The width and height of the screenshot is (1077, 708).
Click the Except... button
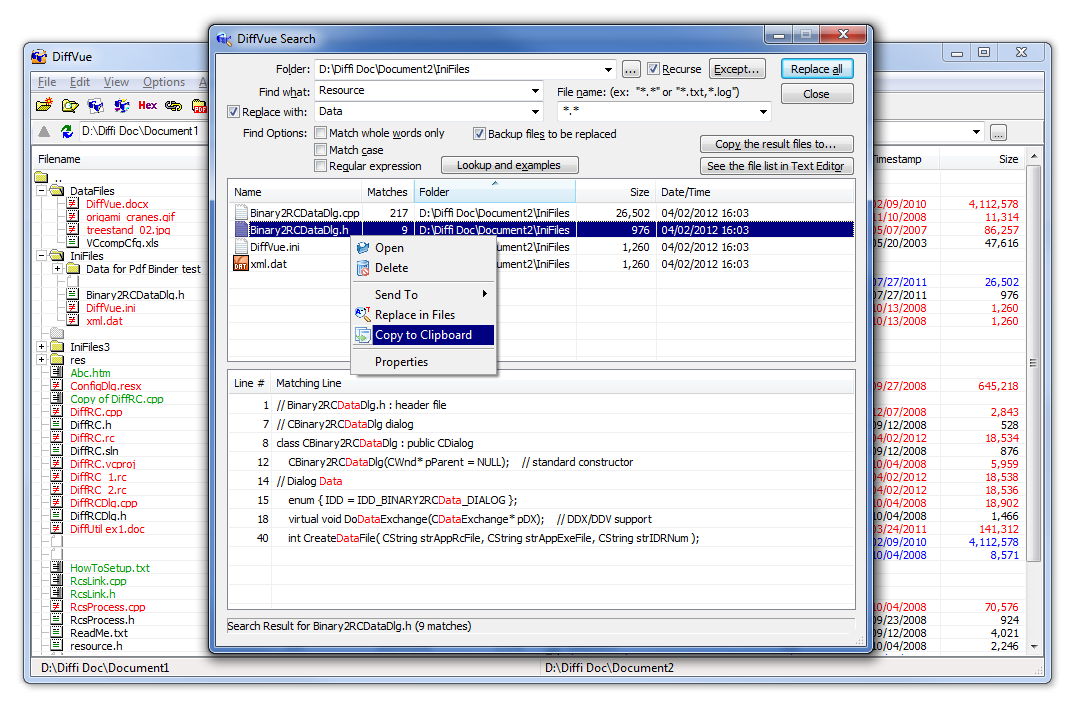pyautogui.click(x=736, y=69)
